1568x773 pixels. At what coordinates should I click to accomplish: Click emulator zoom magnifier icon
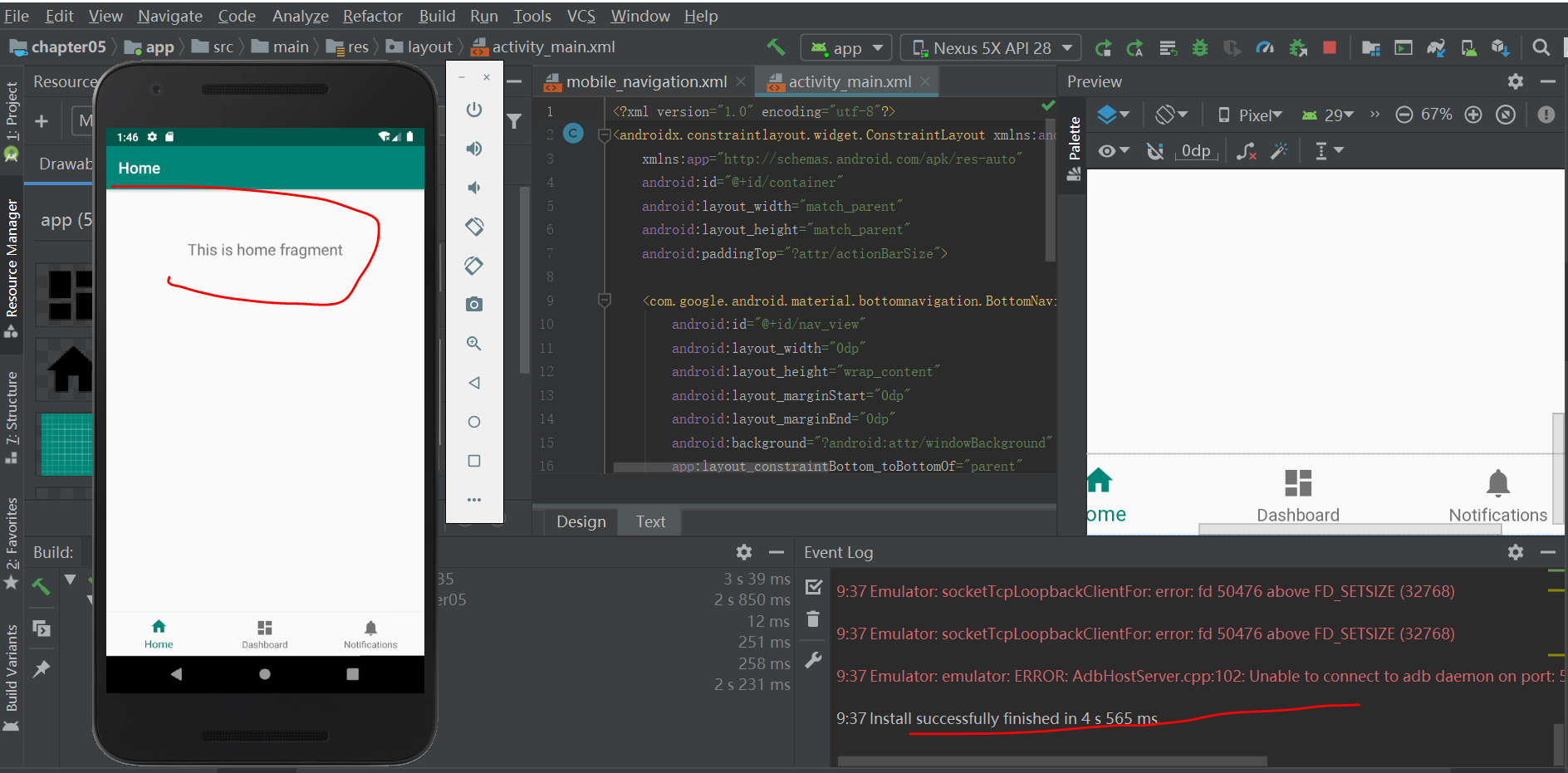tap(474, 344)
